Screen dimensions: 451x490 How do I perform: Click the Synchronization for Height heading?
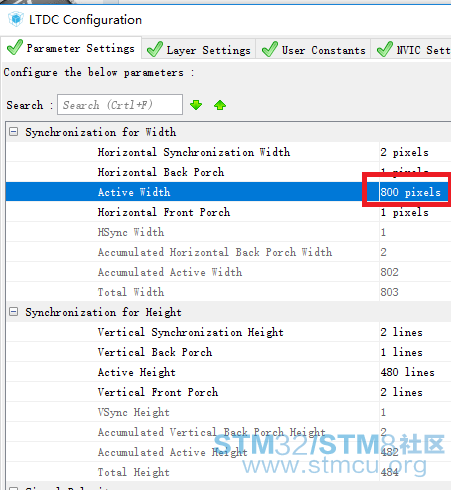pyautogui.click(x=103, y=312)
